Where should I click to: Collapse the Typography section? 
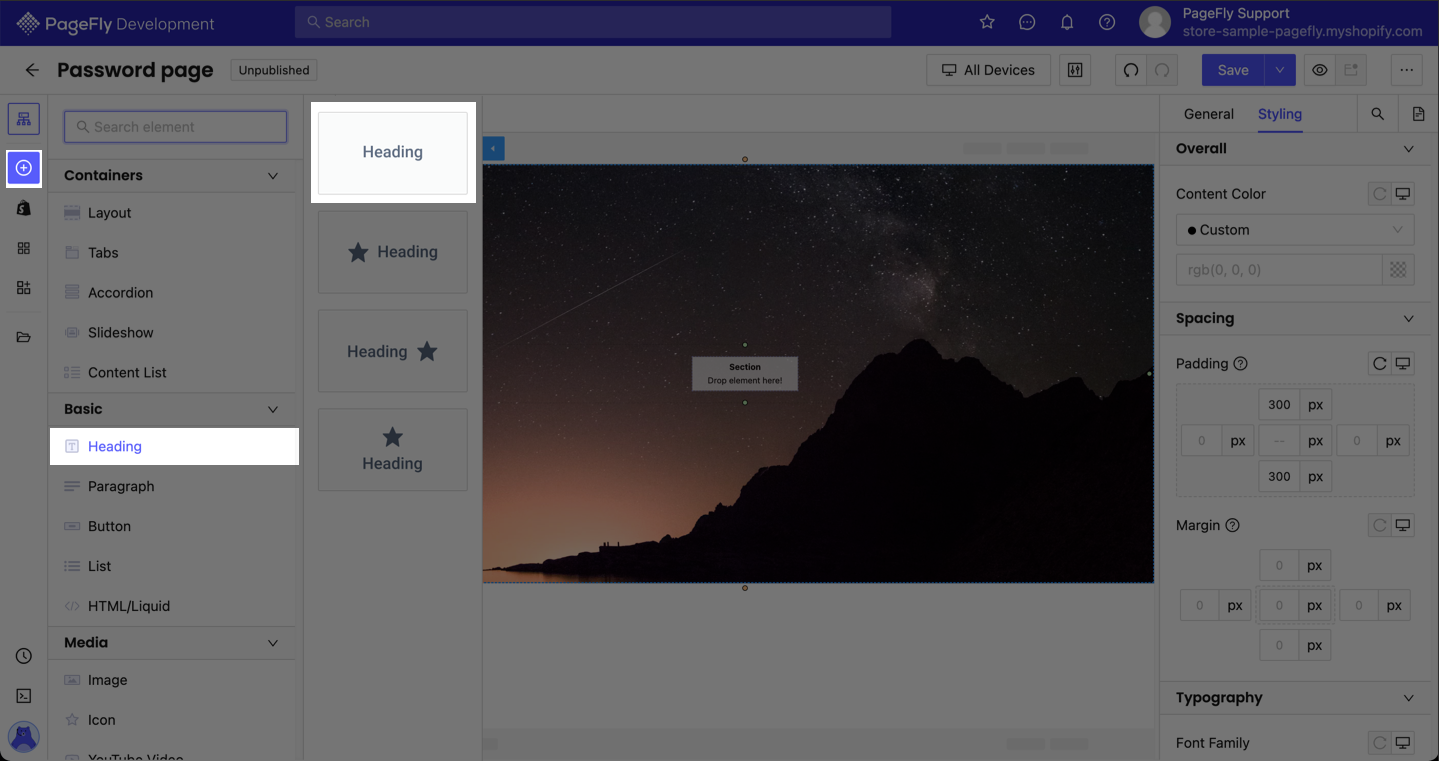point(1409,698)
